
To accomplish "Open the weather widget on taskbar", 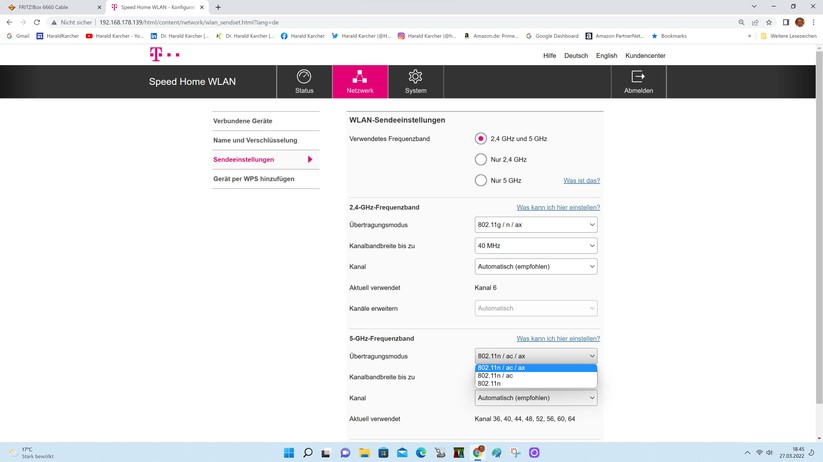I will click(31, 453).
